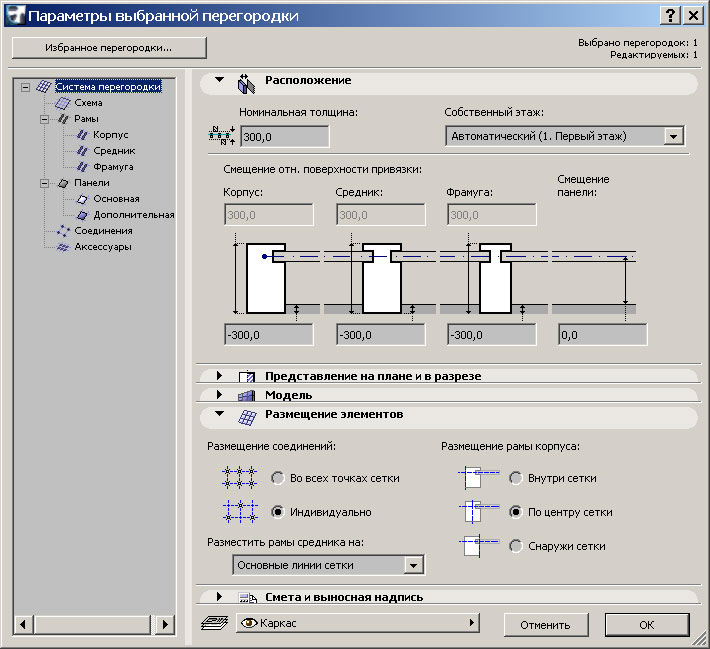This screenshot has width=710, height=649.
Task: Click the Аксессуары icon in the tree
Action: tap(62, 247)
